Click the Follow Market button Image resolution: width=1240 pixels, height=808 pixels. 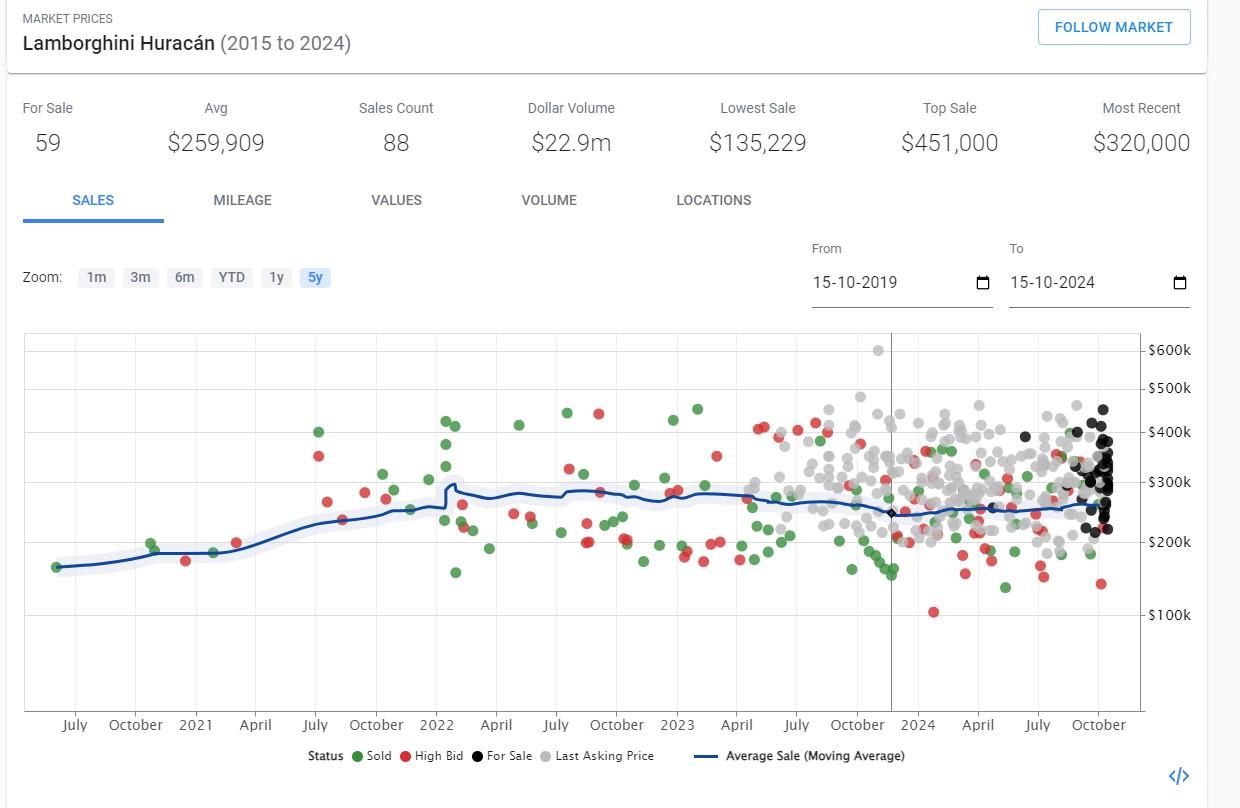pyautogui.click(x=1114, y=27)
